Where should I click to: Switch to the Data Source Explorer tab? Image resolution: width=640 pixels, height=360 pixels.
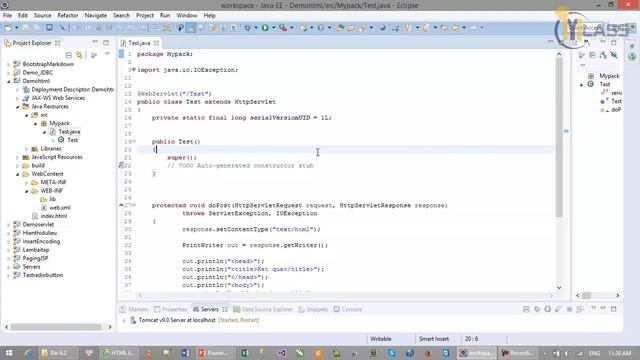[x=263, y=309]
